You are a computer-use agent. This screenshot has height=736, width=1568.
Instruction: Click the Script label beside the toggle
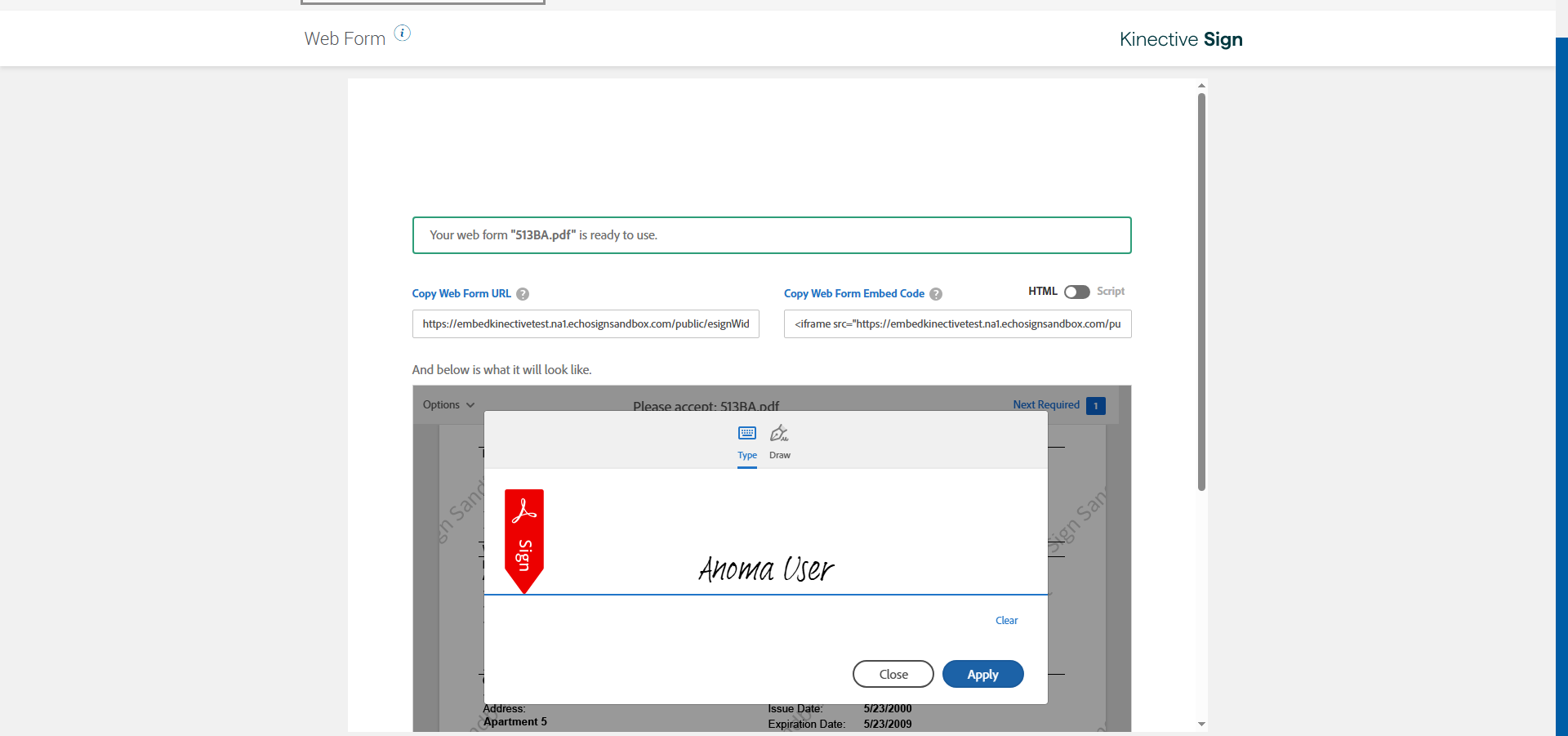[x=1111, y=292]
